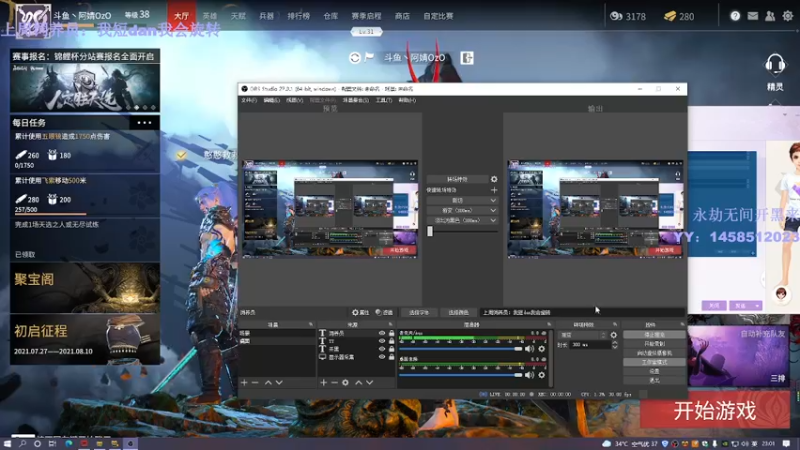The width and height of the screenshot is (800, 450).
Task: Open 桌面音频 mixer channel gear settings
Action: point(541,375)
